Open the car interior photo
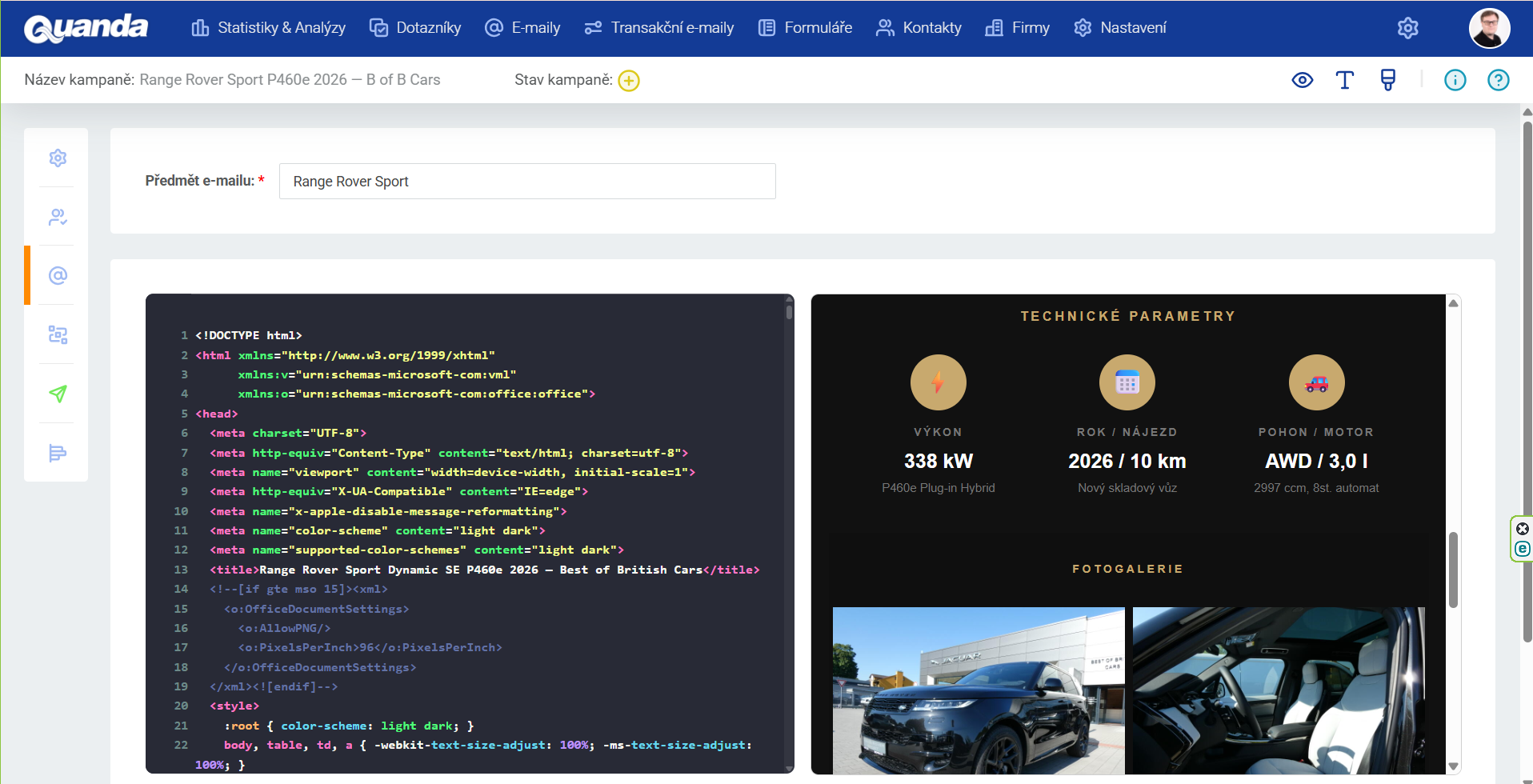 pyautogui.click(x=1279, y=690)
